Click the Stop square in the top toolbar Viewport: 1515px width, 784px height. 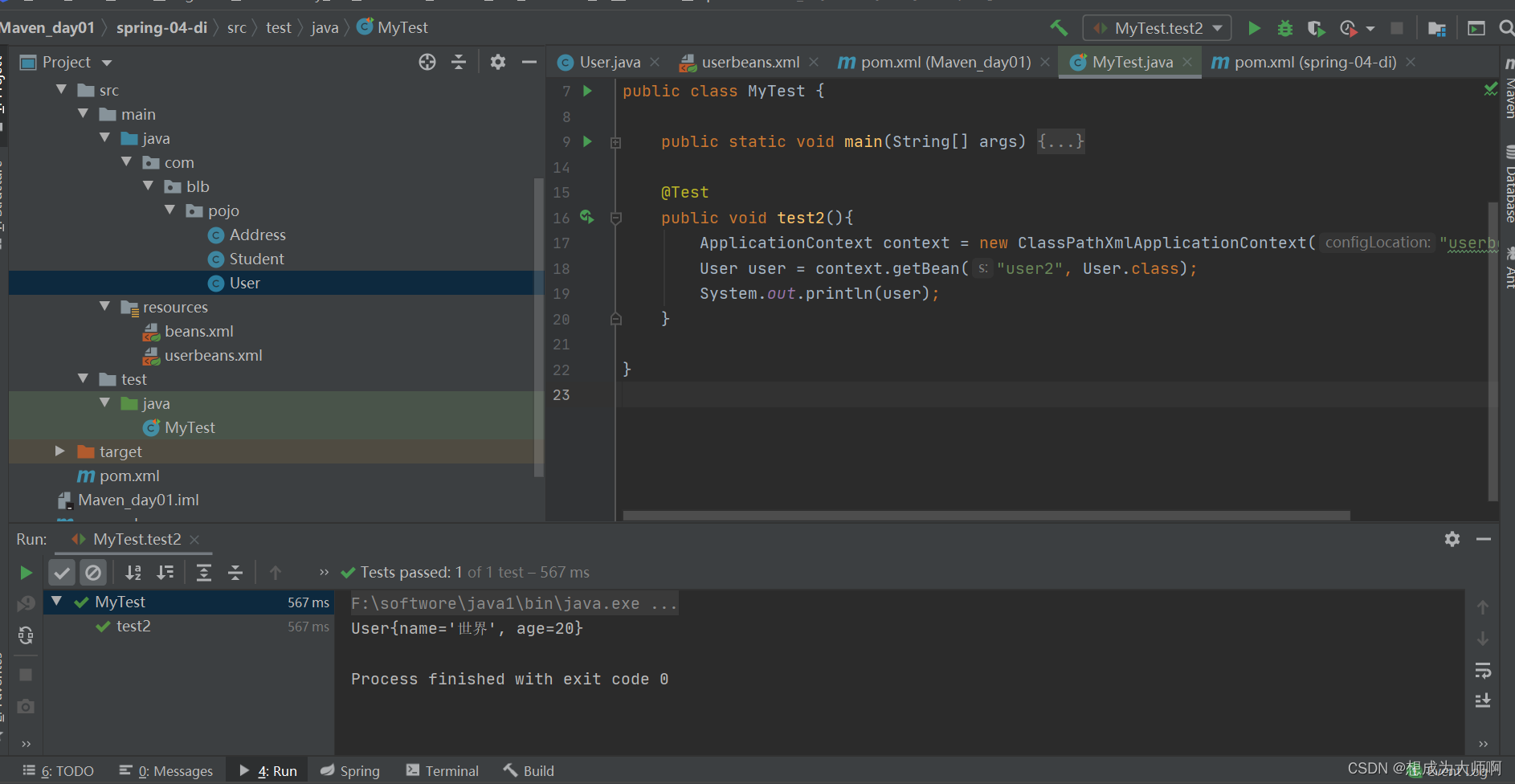pos(1397,28)
